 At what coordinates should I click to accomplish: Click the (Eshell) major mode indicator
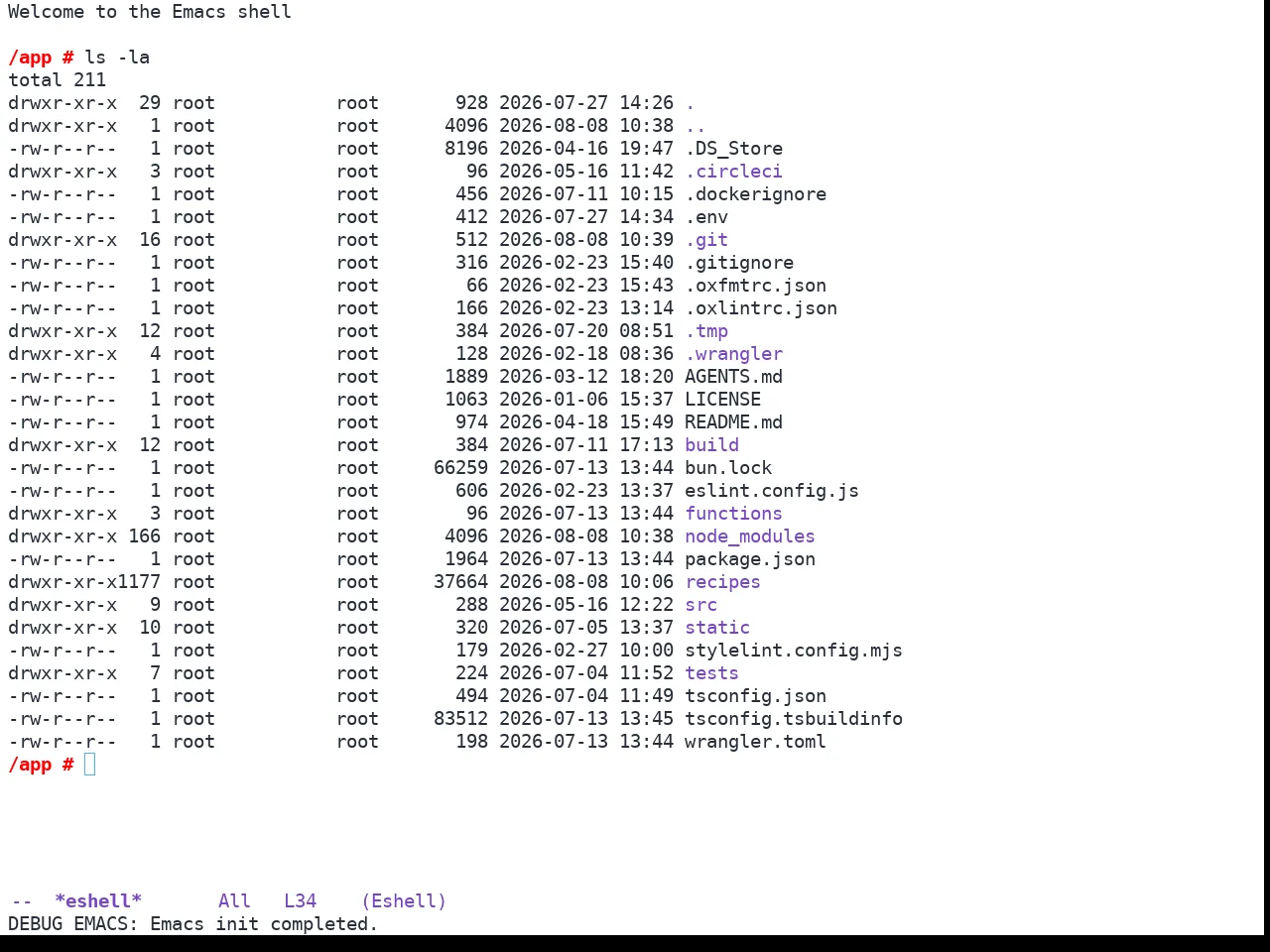pos(404,901)
